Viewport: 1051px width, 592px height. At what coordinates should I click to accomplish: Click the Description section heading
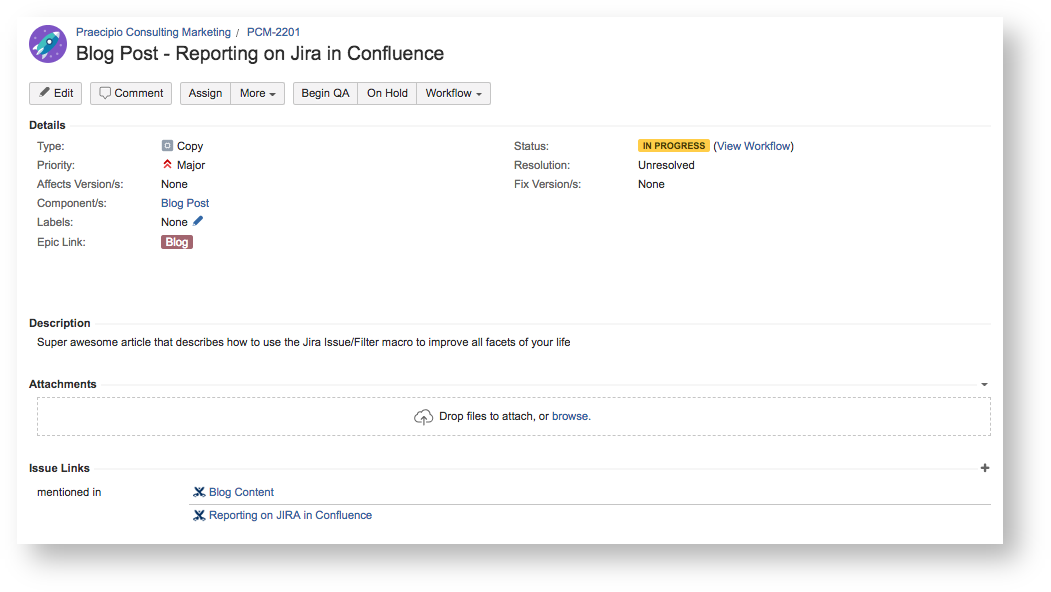point(60,323)
